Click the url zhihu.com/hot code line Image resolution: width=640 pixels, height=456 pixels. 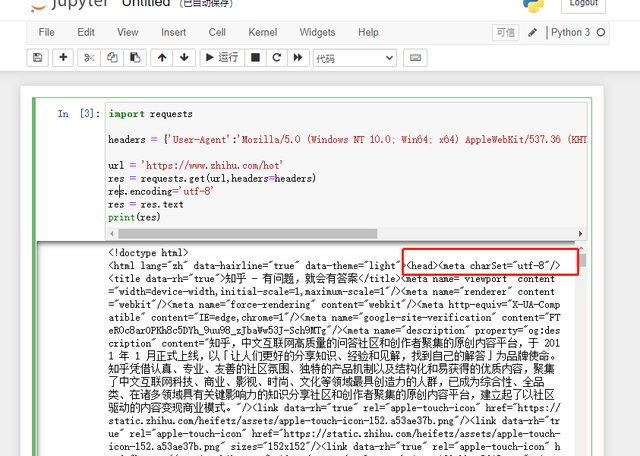point(196,165)
